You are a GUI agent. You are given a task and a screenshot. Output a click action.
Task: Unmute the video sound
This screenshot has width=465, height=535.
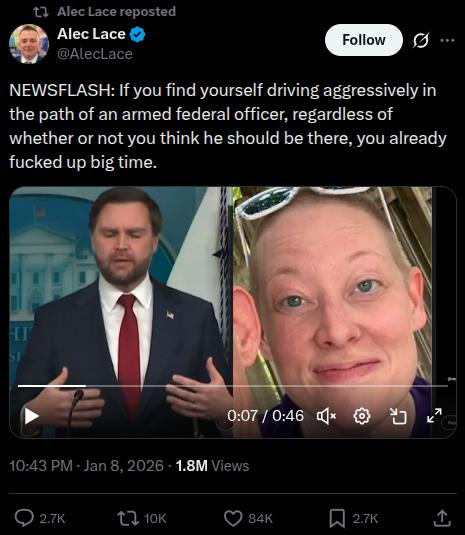coord(326,416)
